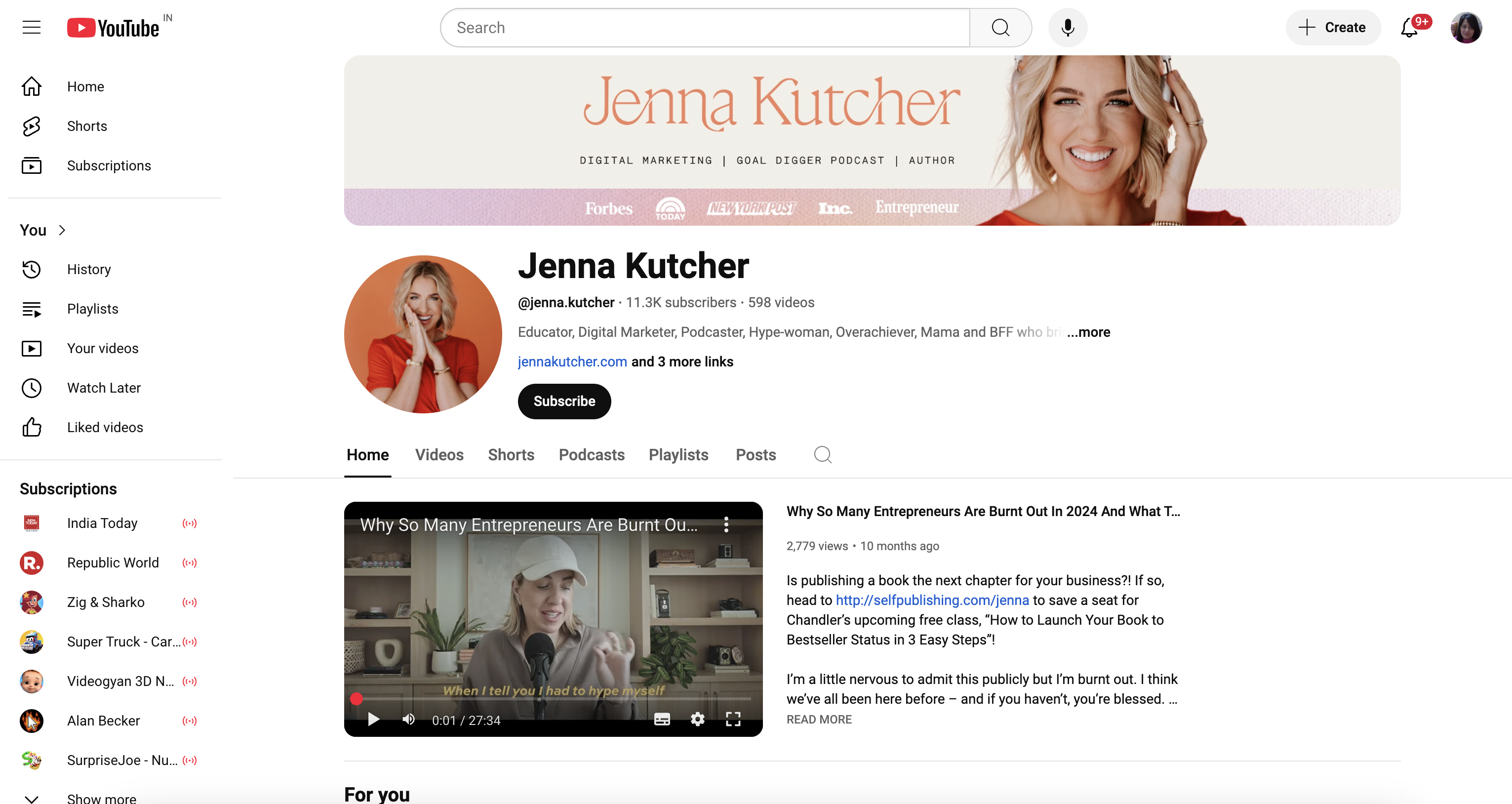Start a voice search
Viewport: 1512px width, 804px height.
tap(1068, 28)
